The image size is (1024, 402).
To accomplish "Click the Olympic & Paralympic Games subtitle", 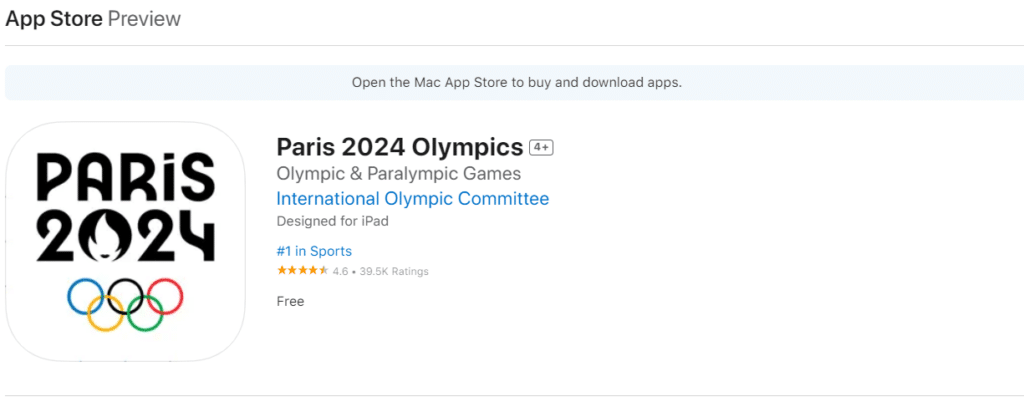I will pos(399,174).
